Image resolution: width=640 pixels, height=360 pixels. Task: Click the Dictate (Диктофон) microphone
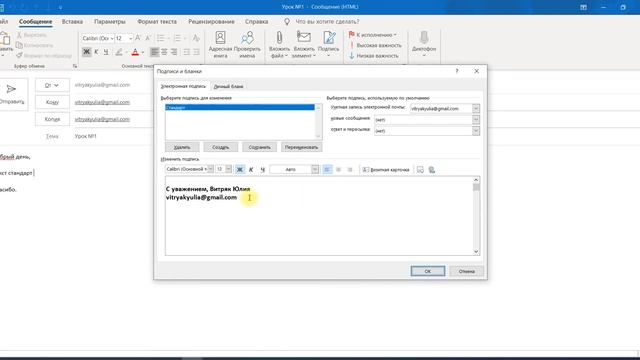click(x=424, y=44)
